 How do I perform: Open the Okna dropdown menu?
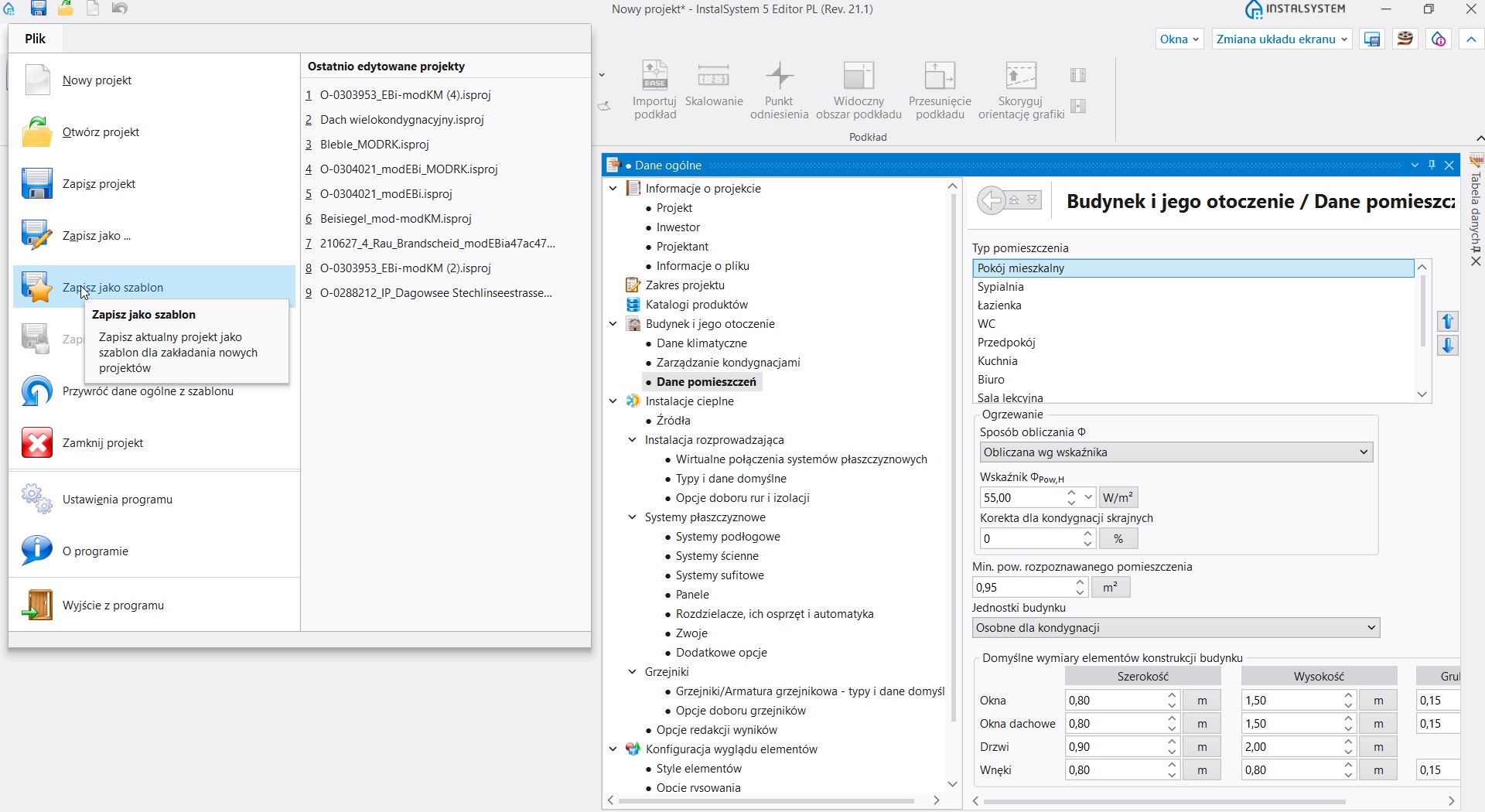[x=1179, y=39]
